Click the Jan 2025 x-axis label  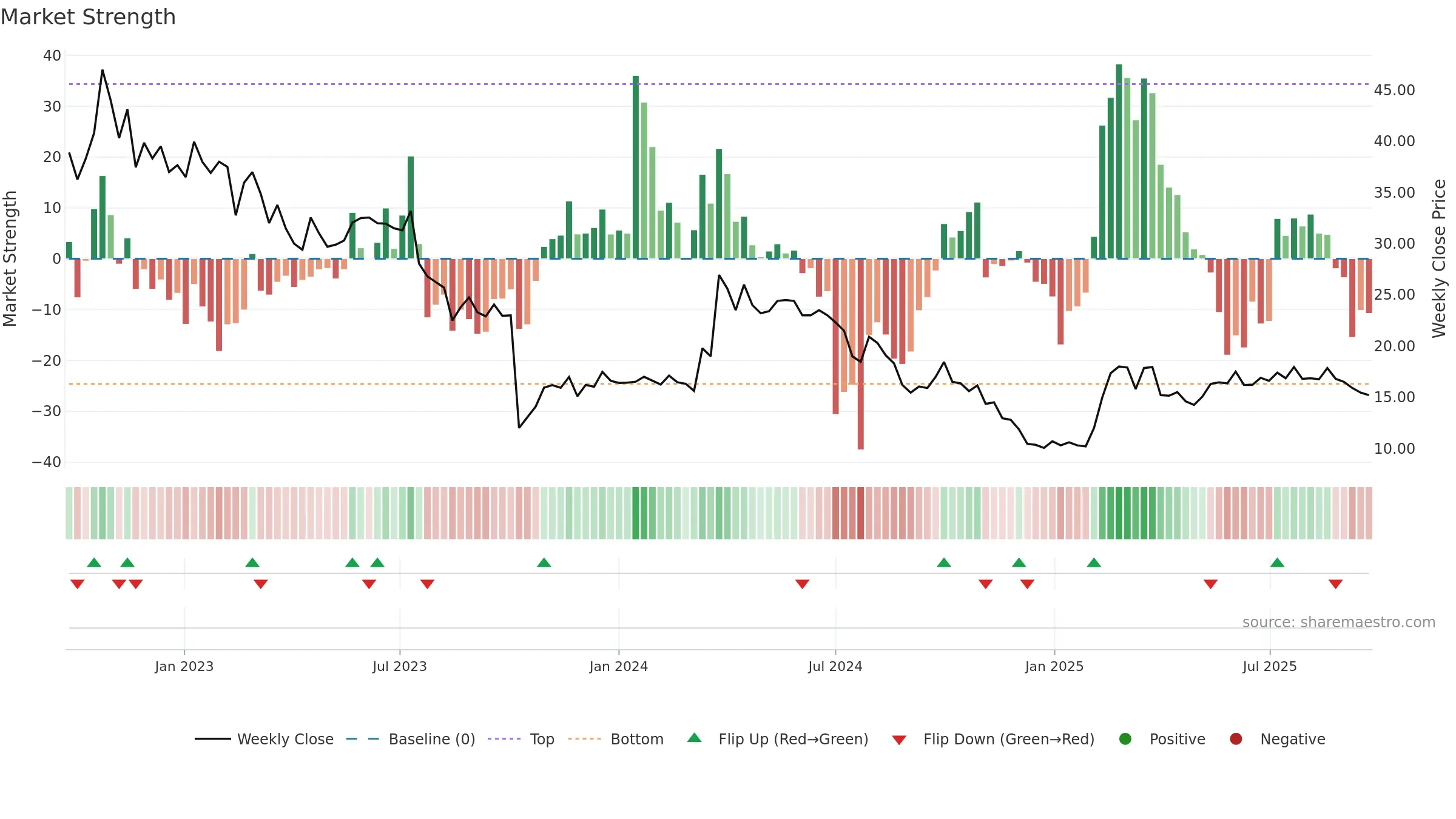click(1054, 666)
